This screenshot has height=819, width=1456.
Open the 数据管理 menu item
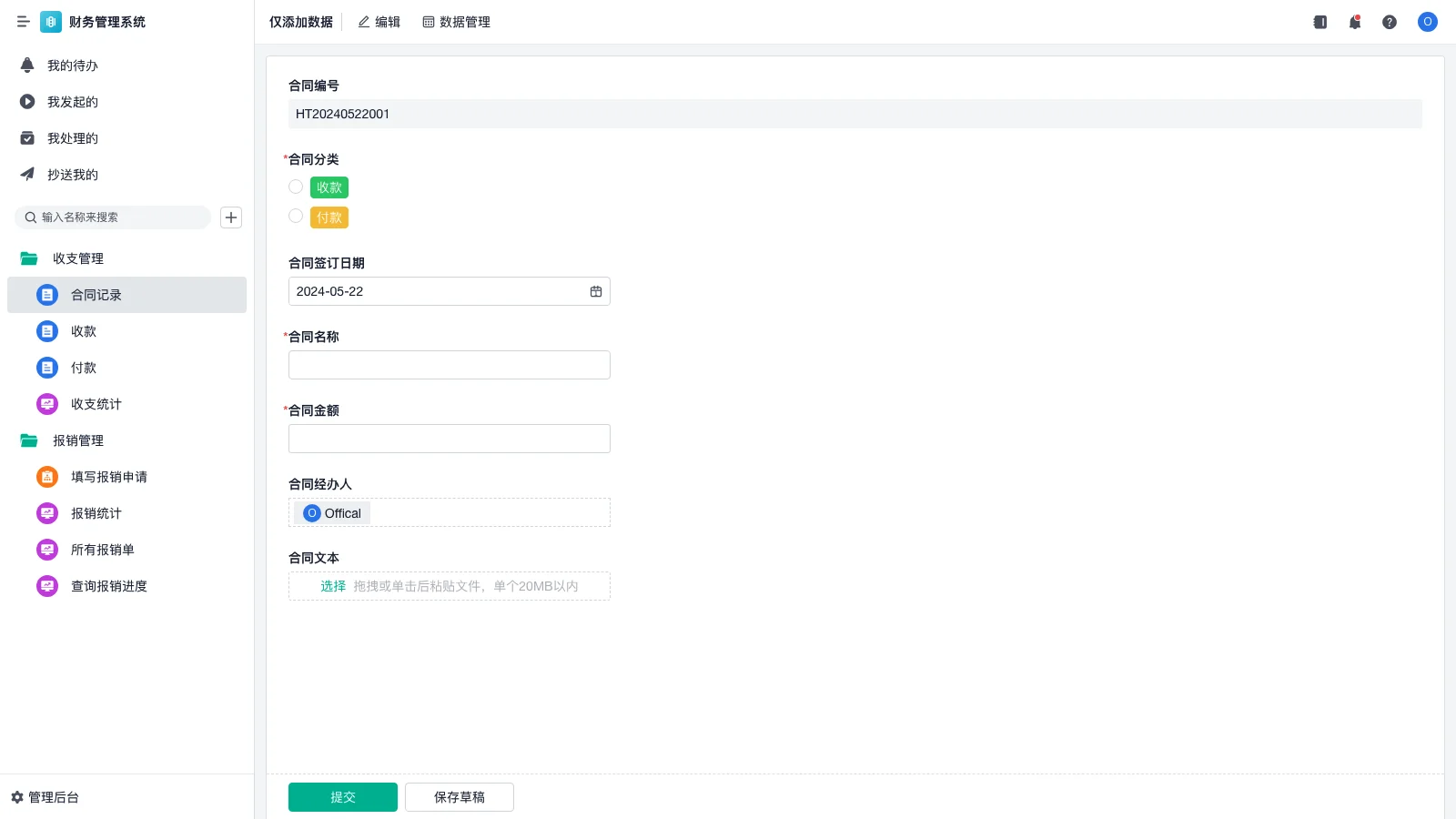pos(456,22)
